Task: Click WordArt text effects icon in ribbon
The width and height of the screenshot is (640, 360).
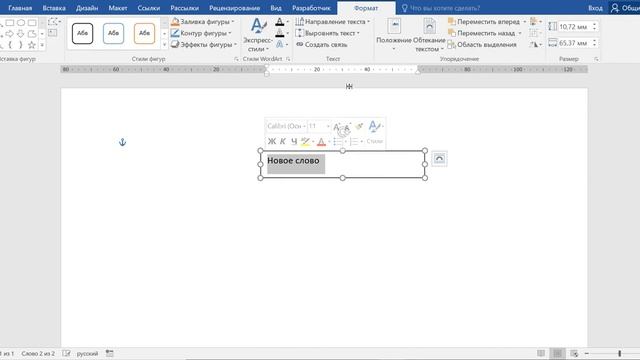Action: tap(281, 44)
